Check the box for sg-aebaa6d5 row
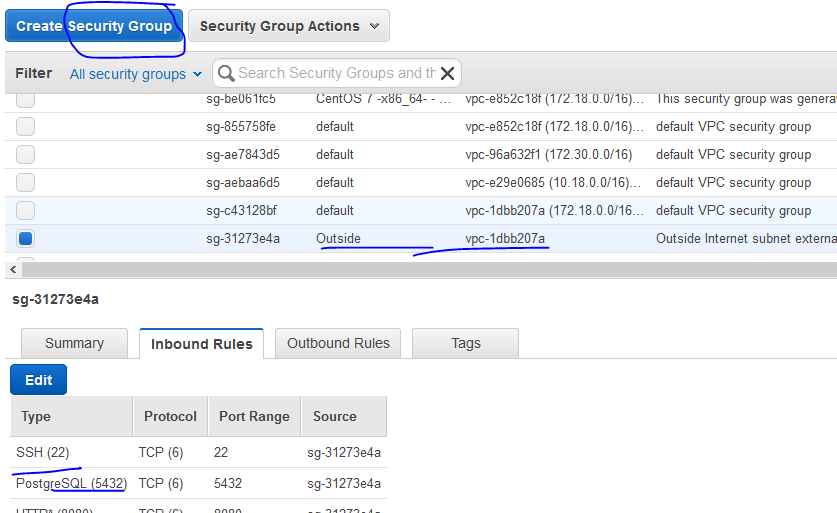 point(25,182)
